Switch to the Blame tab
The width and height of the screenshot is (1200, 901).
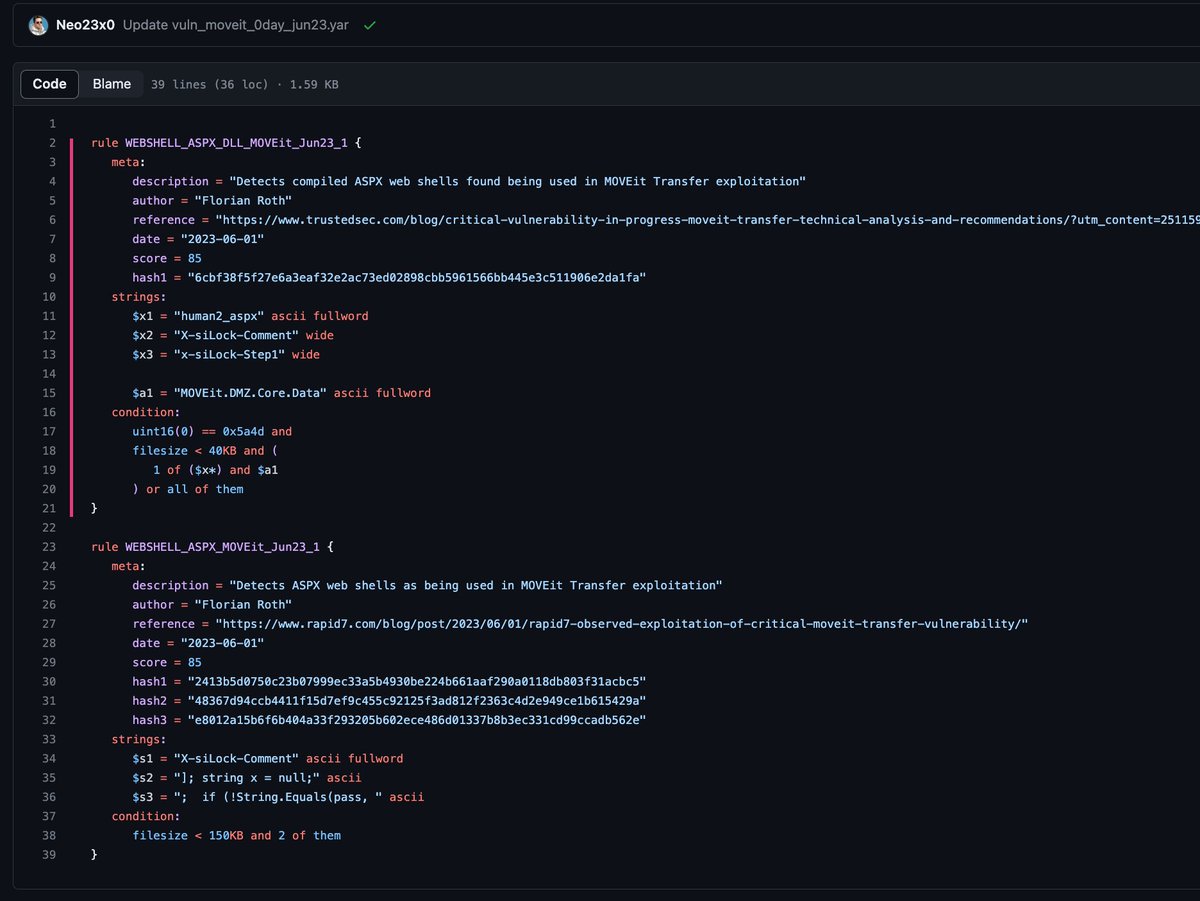pos(111,84)
